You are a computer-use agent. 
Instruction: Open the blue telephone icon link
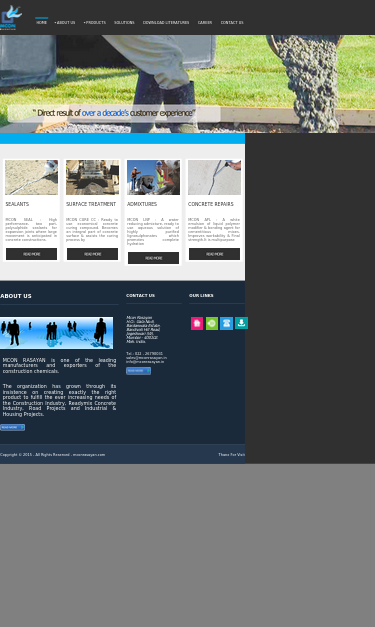coord(226,323)
